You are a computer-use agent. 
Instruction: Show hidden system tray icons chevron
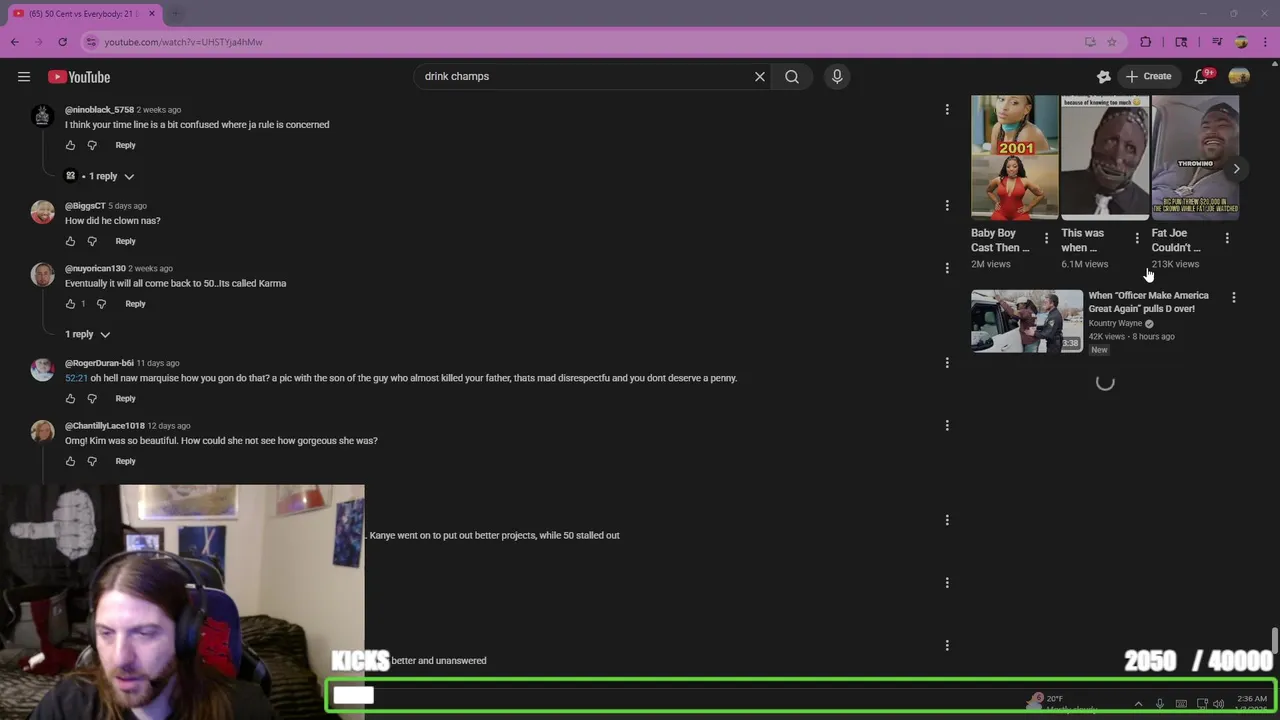1138,704
